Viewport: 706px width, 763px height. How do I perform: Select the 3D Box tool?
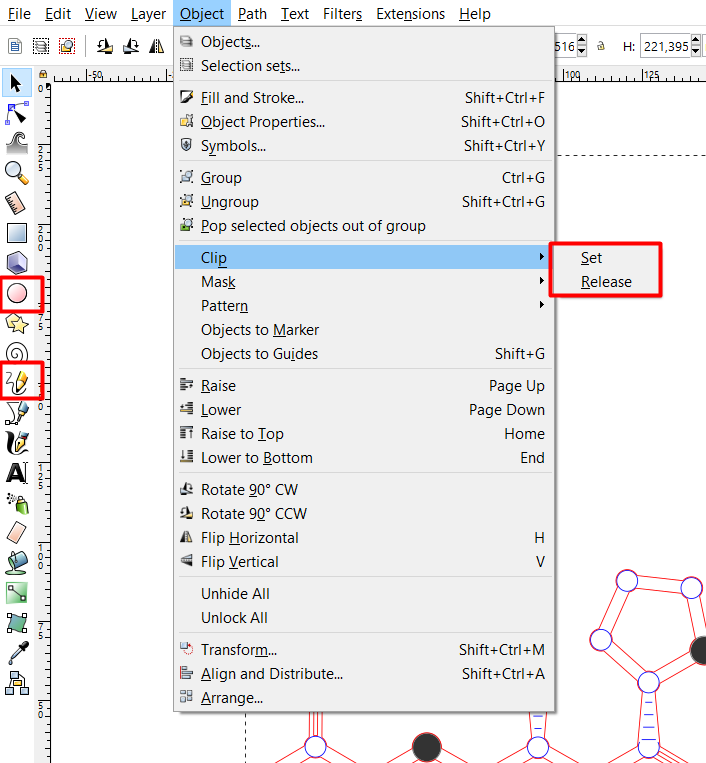(x=17, y=263)
